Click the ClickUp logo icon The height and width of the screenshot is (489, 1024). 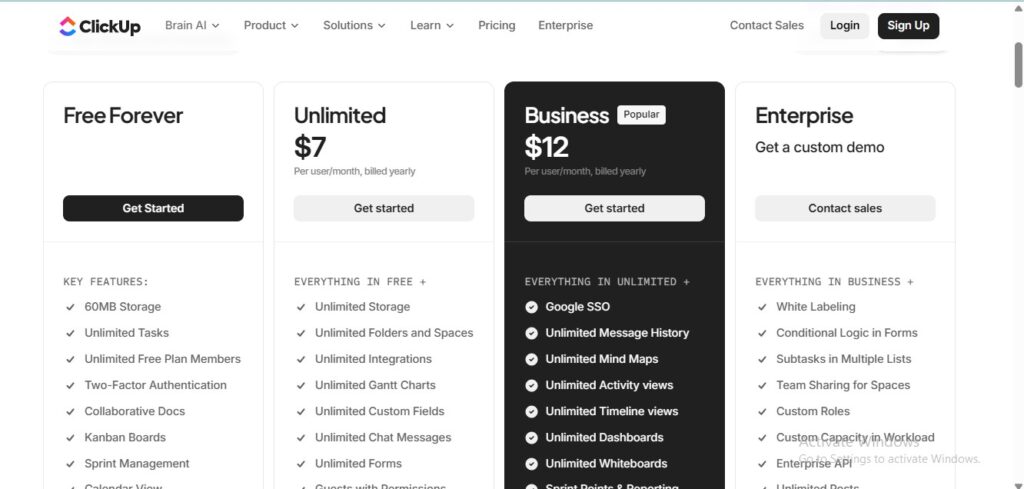point(68,26)
